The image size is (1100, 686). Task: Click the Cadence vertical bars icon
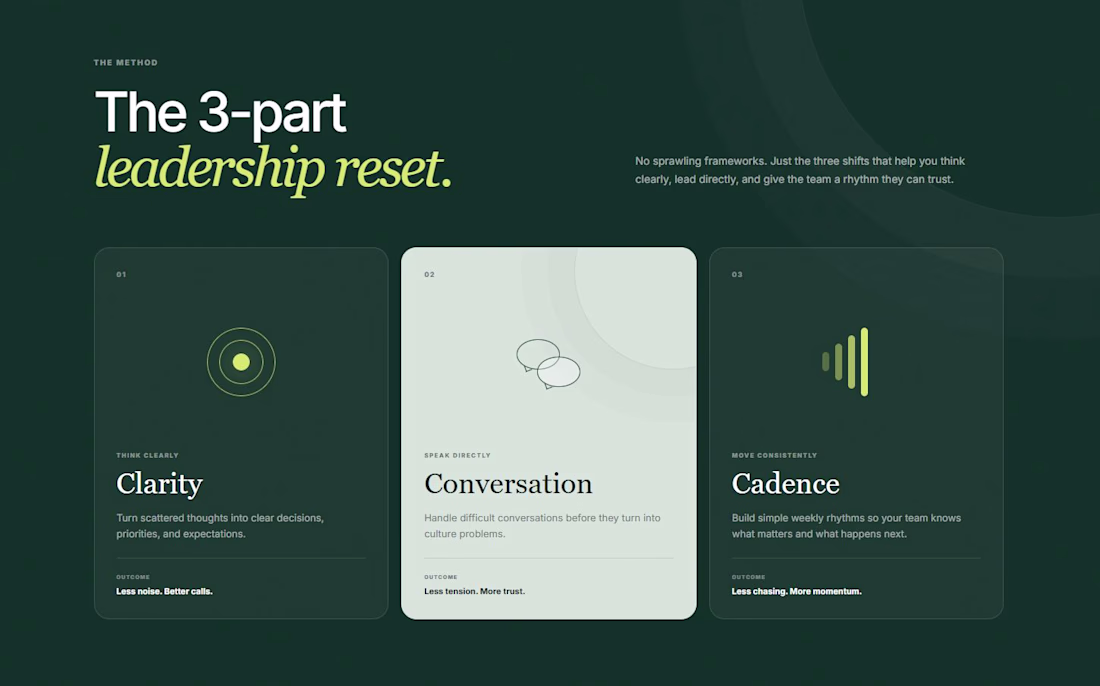pos(845,362)
